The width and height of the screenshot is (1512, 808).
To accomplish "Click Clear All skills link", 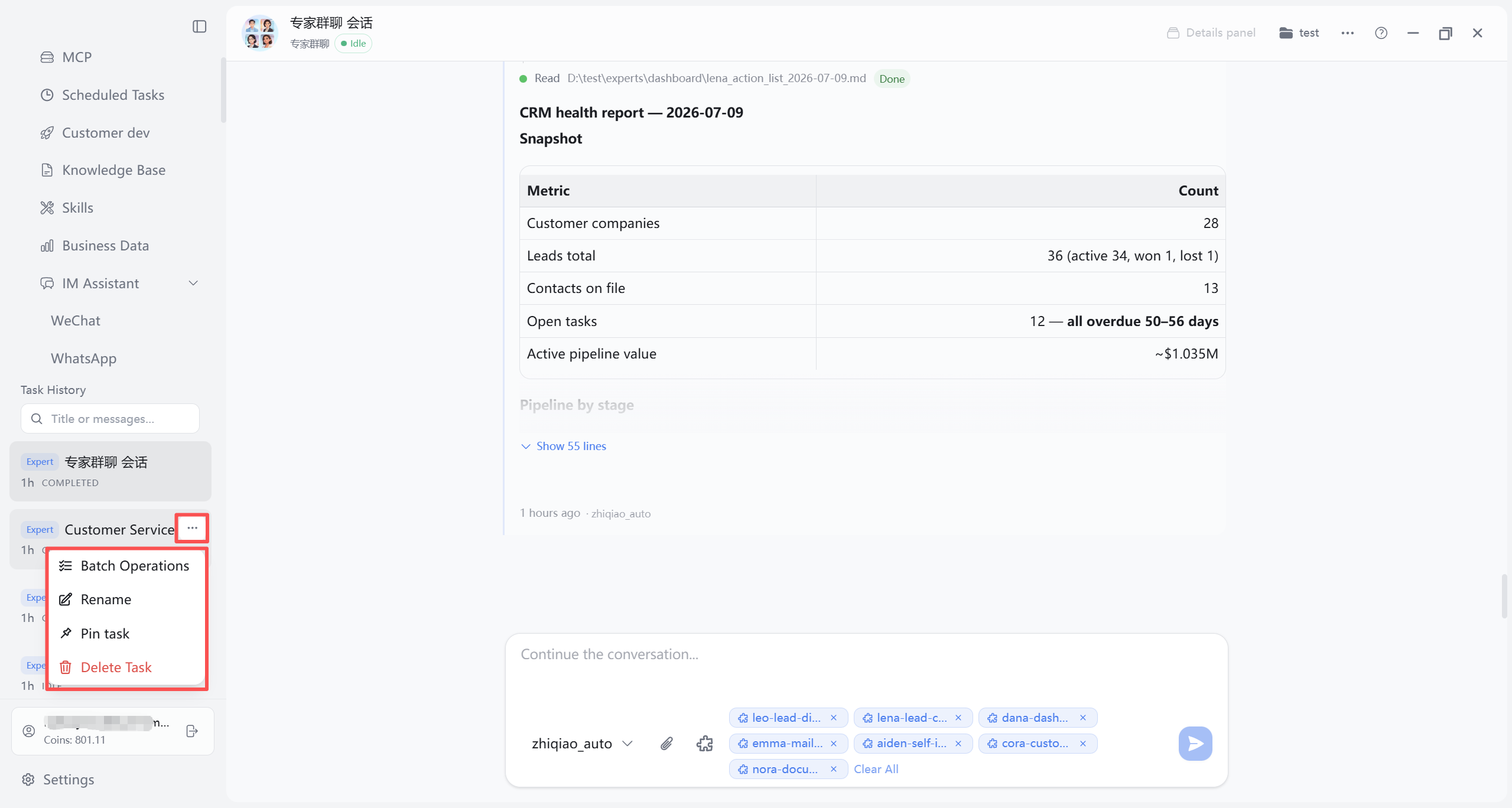I will coord(876,769).
